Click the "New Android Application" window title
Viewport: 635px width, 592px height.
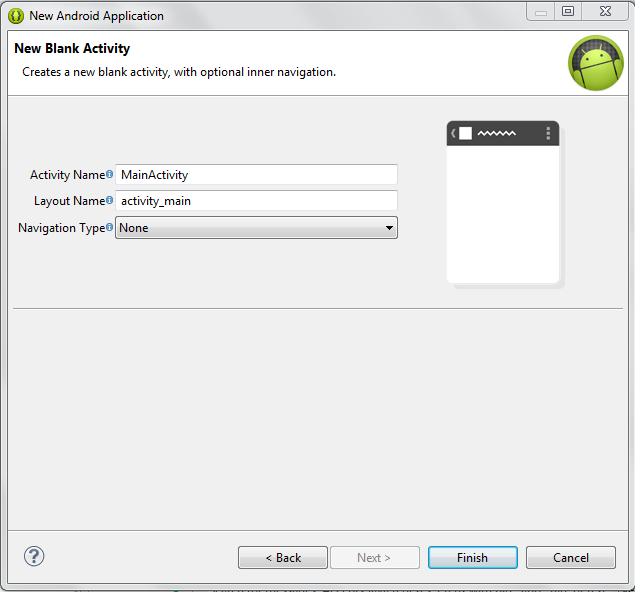point(96,16)
